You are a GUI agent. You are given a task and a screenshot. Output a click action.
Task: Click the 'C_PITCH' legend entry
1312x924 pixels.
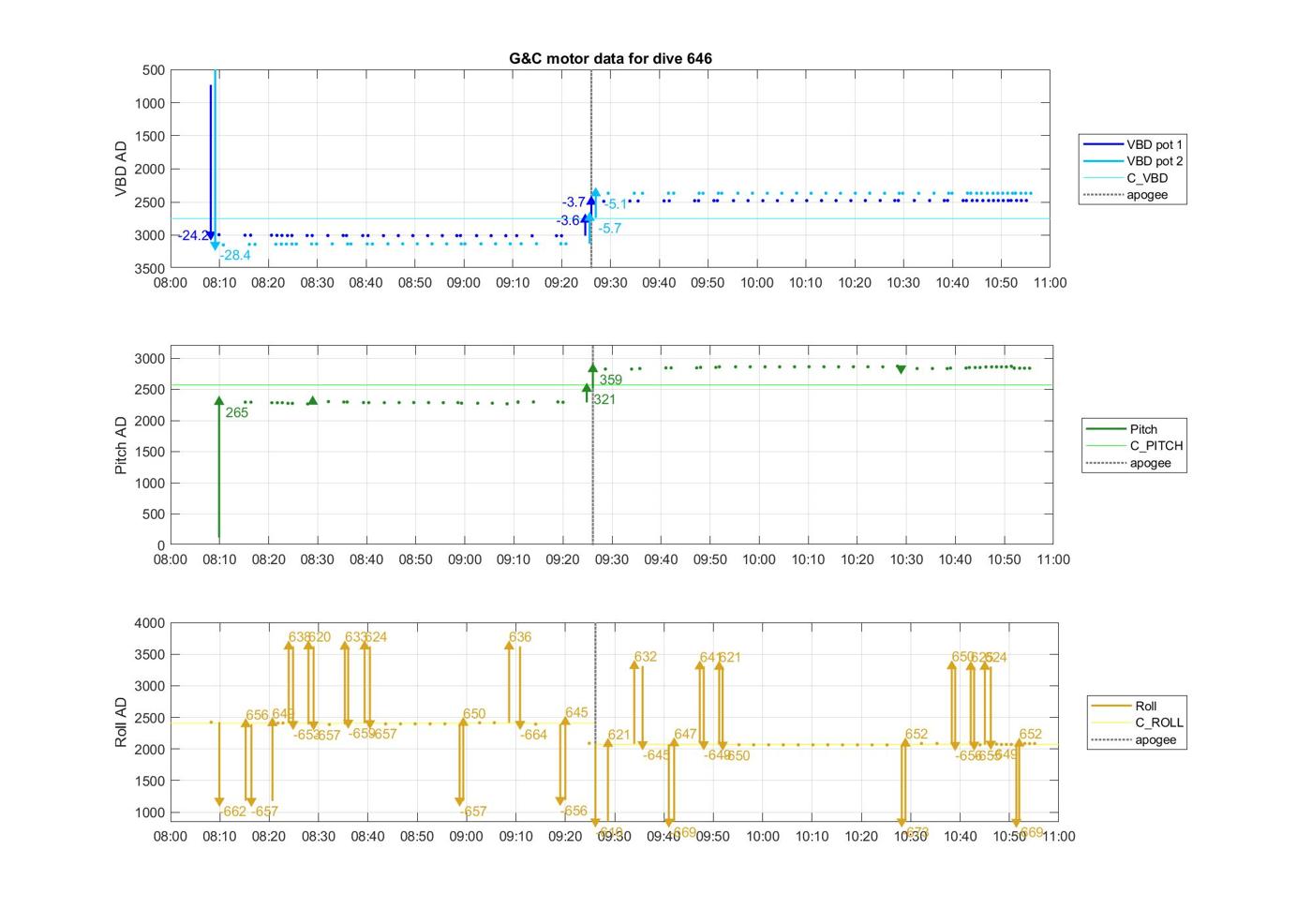[x=1134, y=446]
